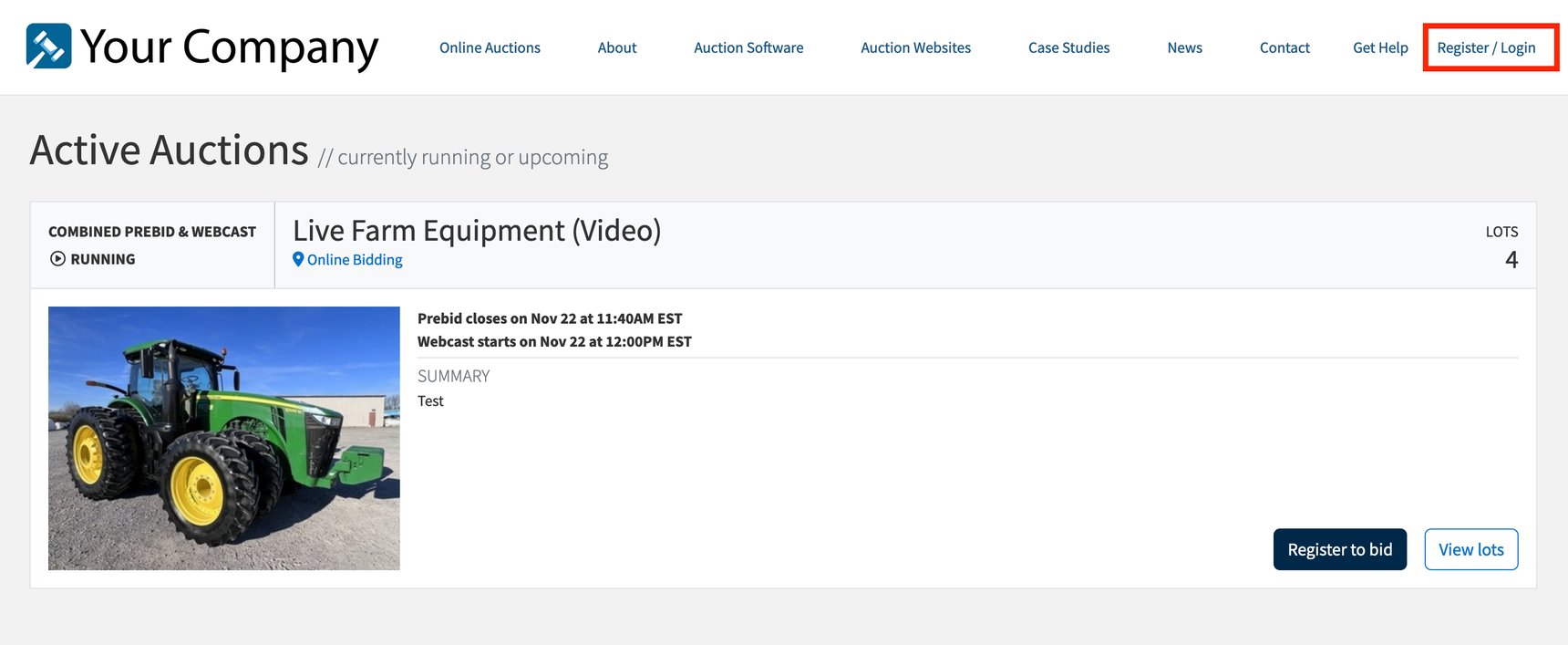Open the Contact page
Viewport: 1568px width, 645px height.
(1284, 47)
